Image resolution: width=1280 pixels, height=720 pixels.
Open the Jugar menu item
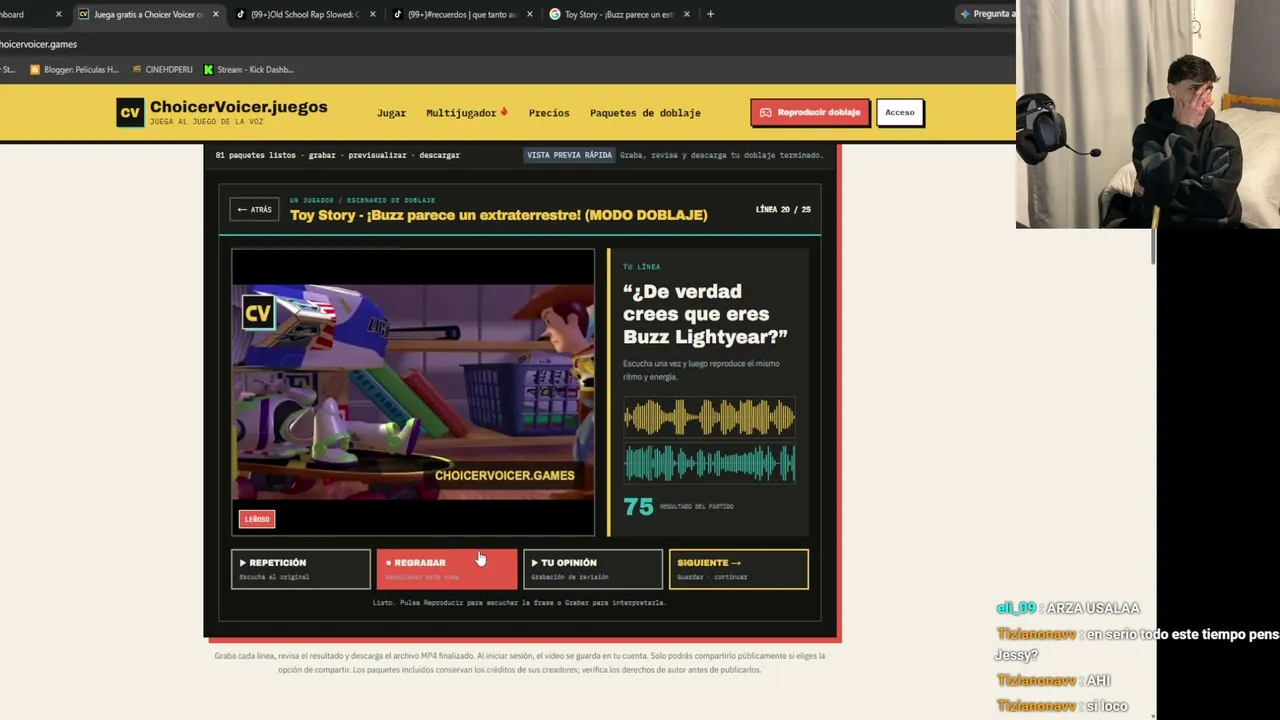coord(391,113)
